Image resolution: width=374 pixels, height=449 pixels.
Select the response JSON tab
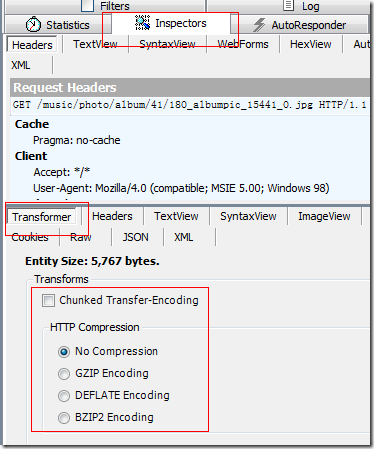135,237
